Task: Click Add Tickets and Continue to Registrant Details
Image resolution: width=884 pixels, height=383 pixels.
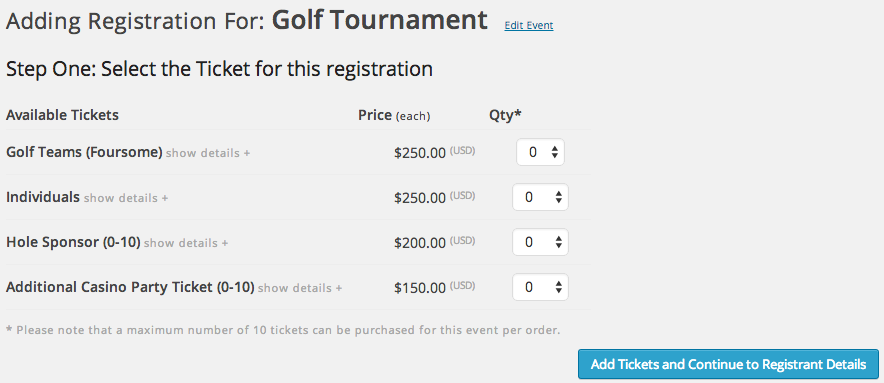Action: [728, 364]
